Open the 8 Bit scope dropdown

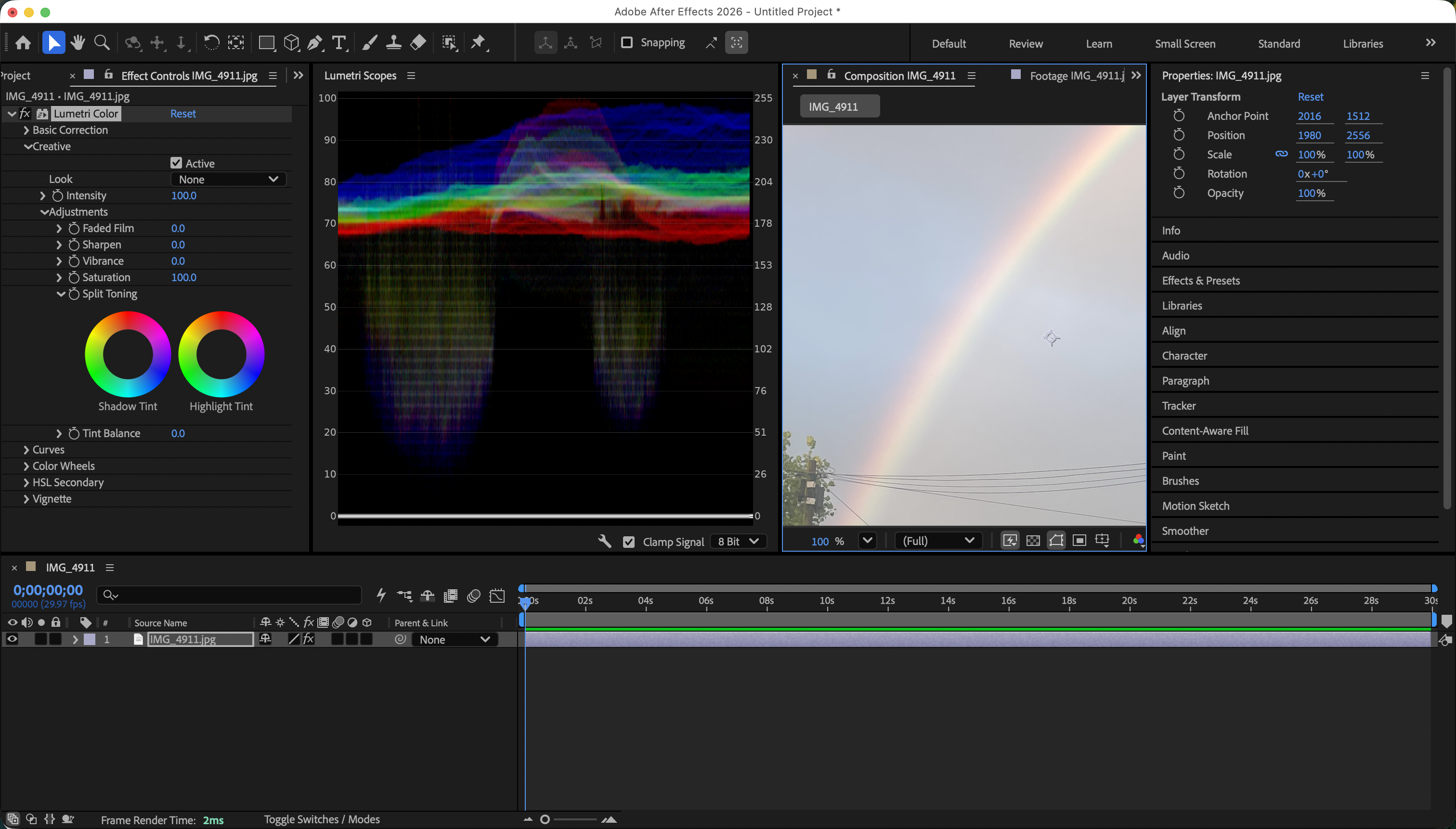click(x=738, y=542)
